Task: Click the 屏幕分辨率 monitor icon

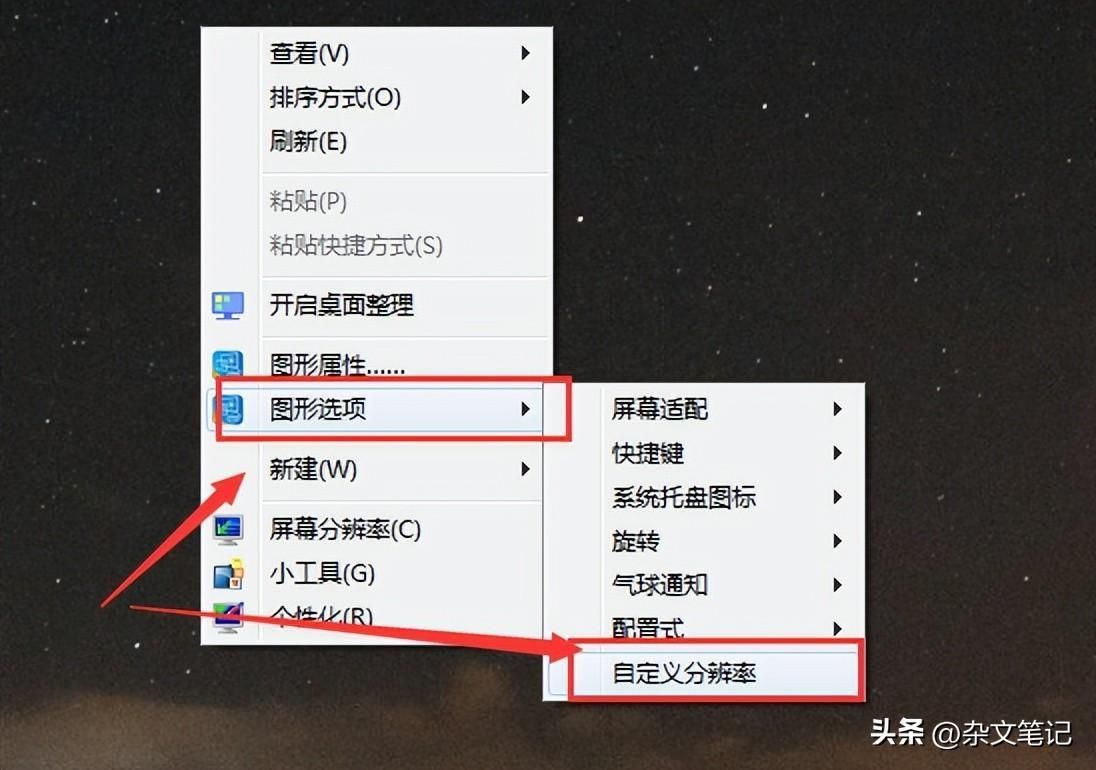Action: tap(228, 529)
